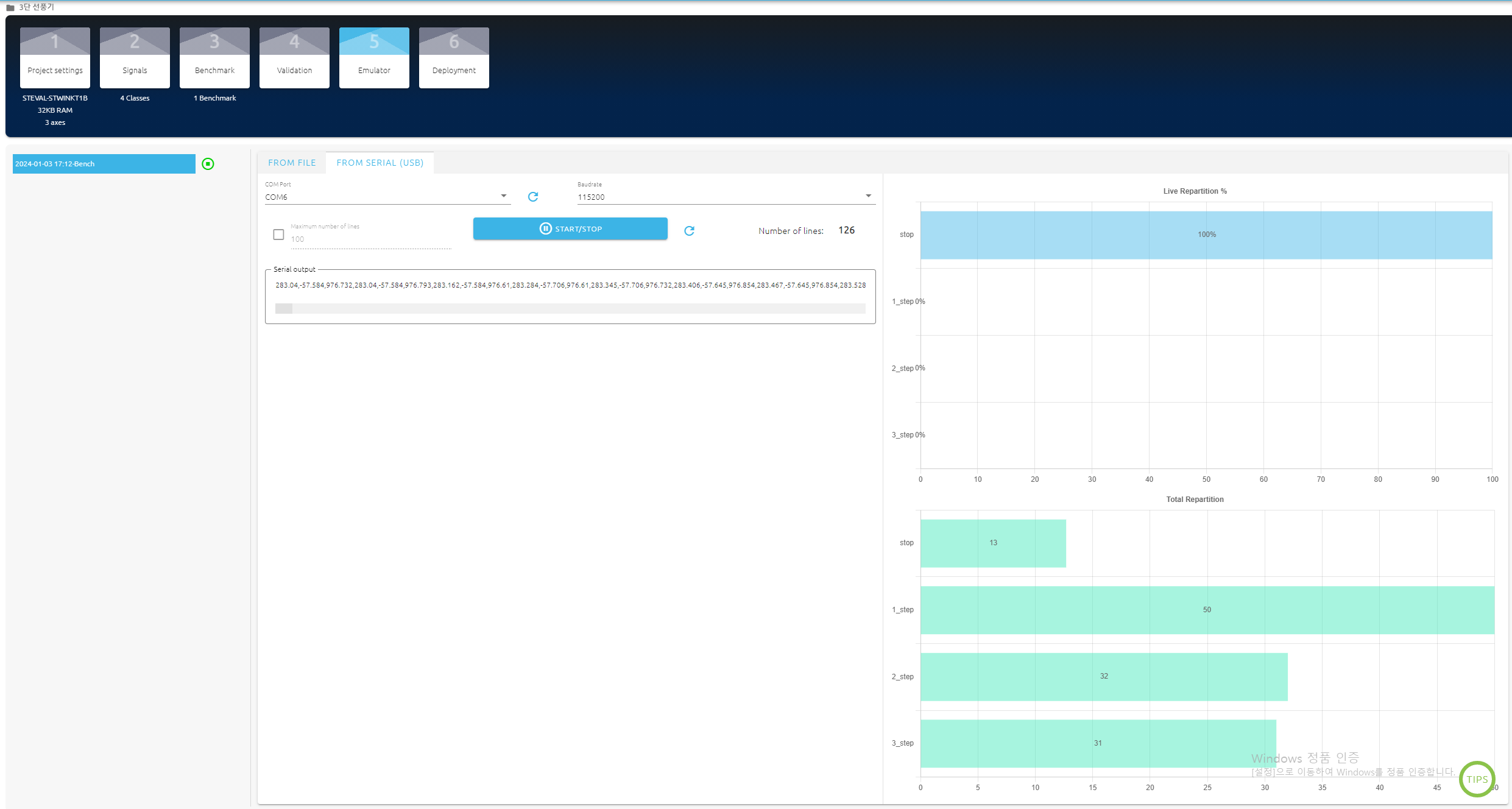
Task: Click the folder icon beside project name
Action: click(10, 7)
